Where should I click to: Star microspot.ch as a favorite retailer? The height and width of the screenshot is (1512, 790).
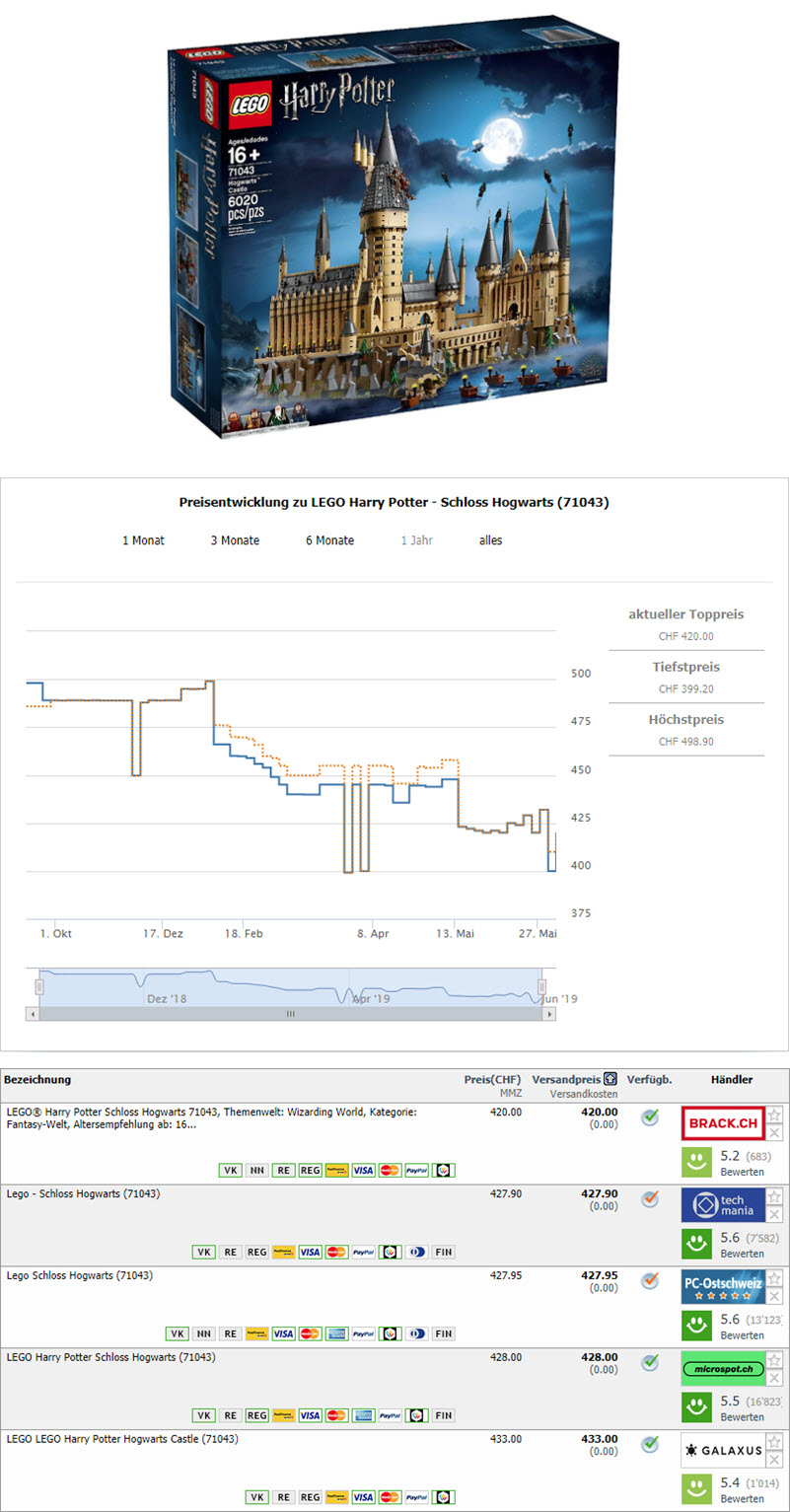[x=774, y=1359]
